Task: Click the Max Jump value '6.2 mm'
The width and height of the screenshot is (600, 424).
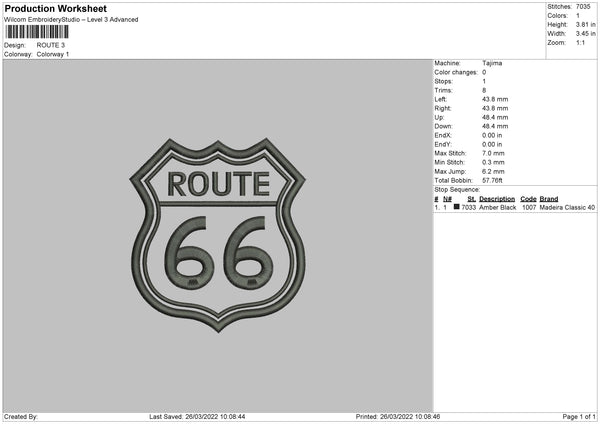Action: (x=493, y=171)
